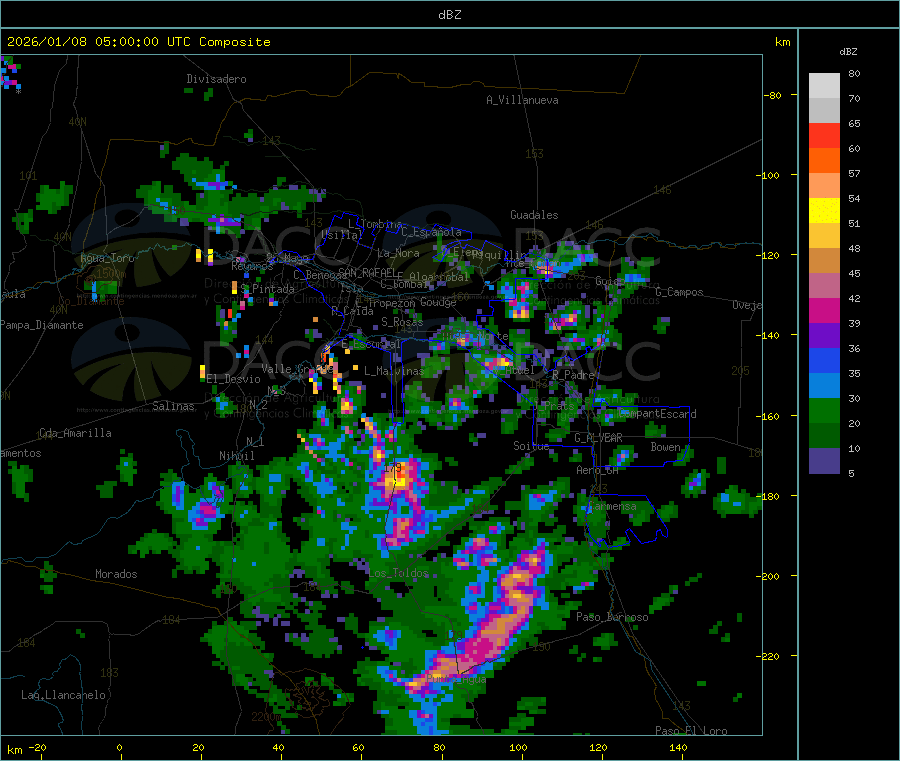The height and width of the screenshot is (761, 900).
Task: Click the 140 km x-axis tick
Action: (x=678, y=747)
